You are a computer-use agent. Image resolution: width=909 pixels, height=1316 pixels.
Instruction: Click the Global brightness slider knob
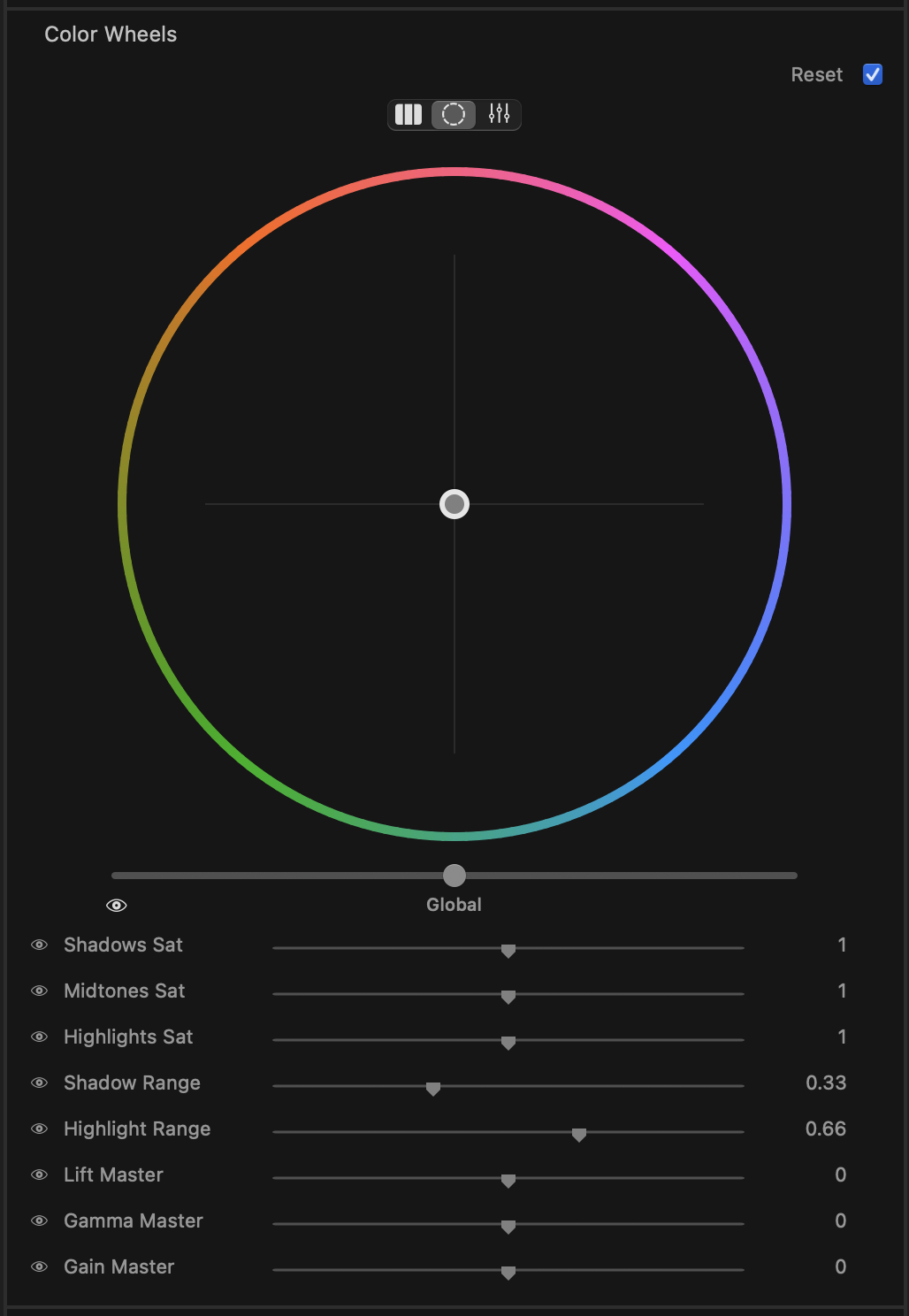pos(454,876)
